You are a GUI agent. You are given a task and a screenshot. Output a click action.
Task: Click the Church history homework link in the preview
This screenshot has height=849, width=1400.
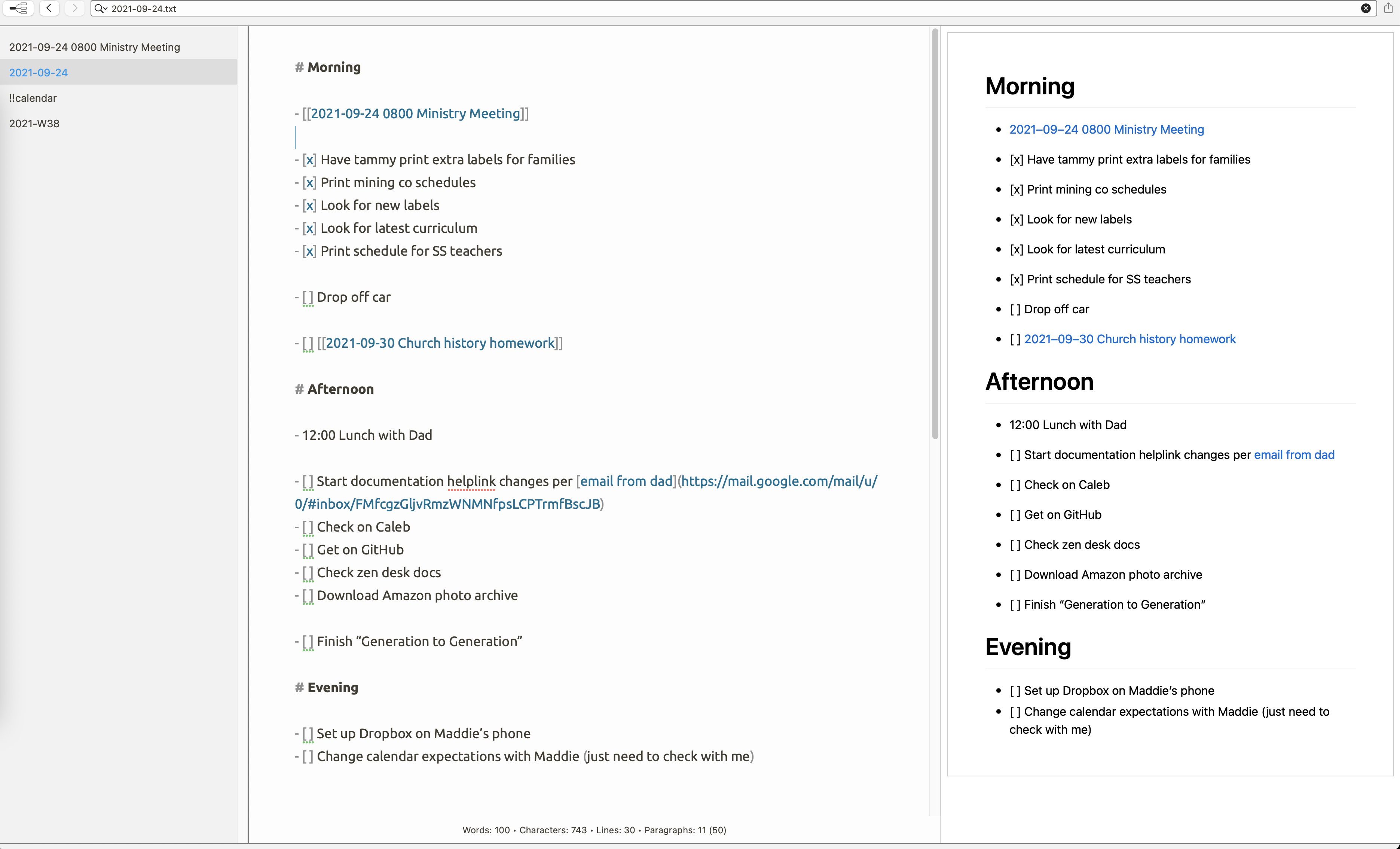tap(1130, 339)
